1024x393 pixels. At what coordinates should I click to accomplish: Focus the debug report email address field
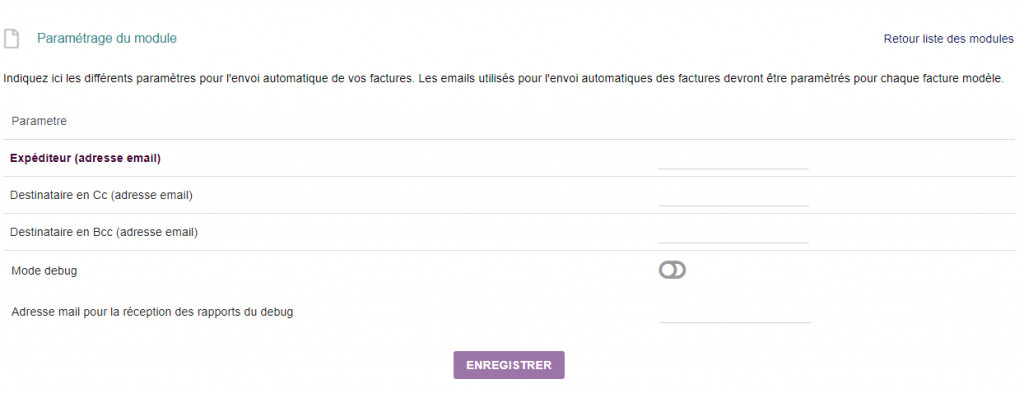point(735,312)
